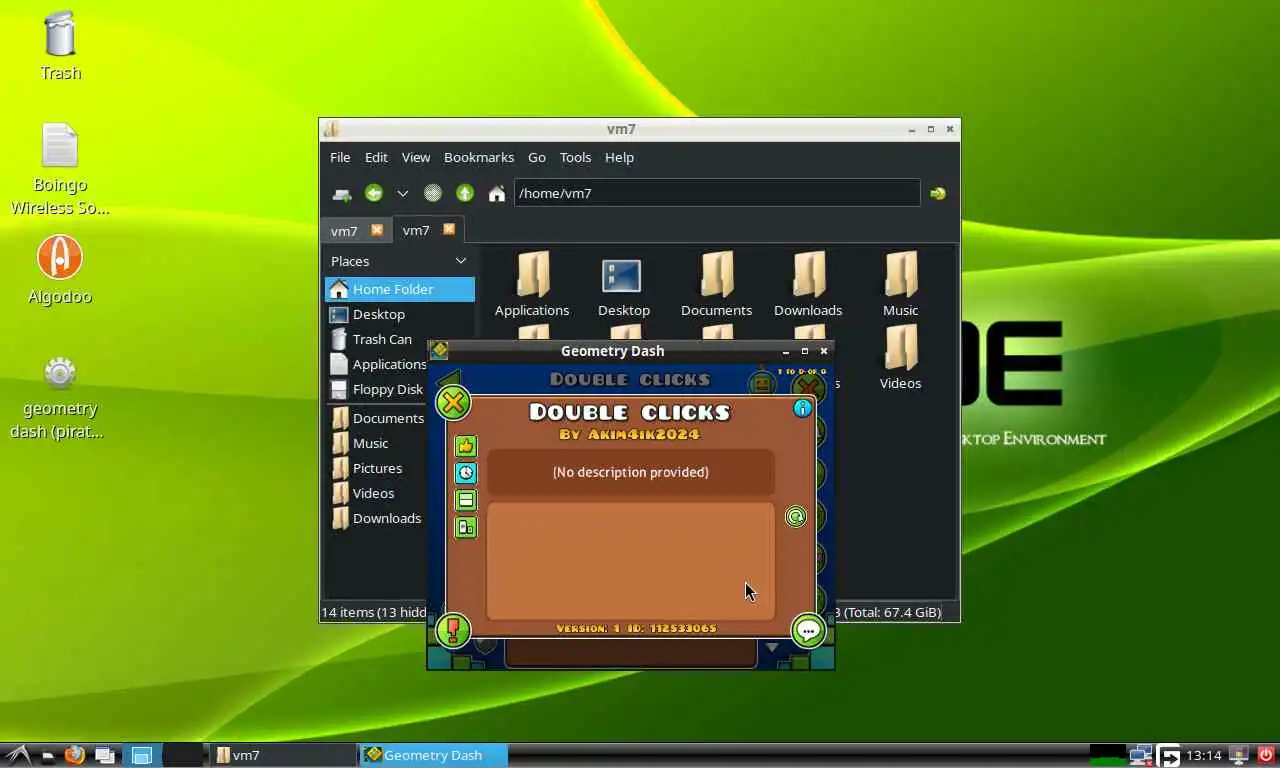Go to parent folder with green up arrow
Image resolution: width=1280 pixels, height=768 pixels.
(x=465, y=193)
